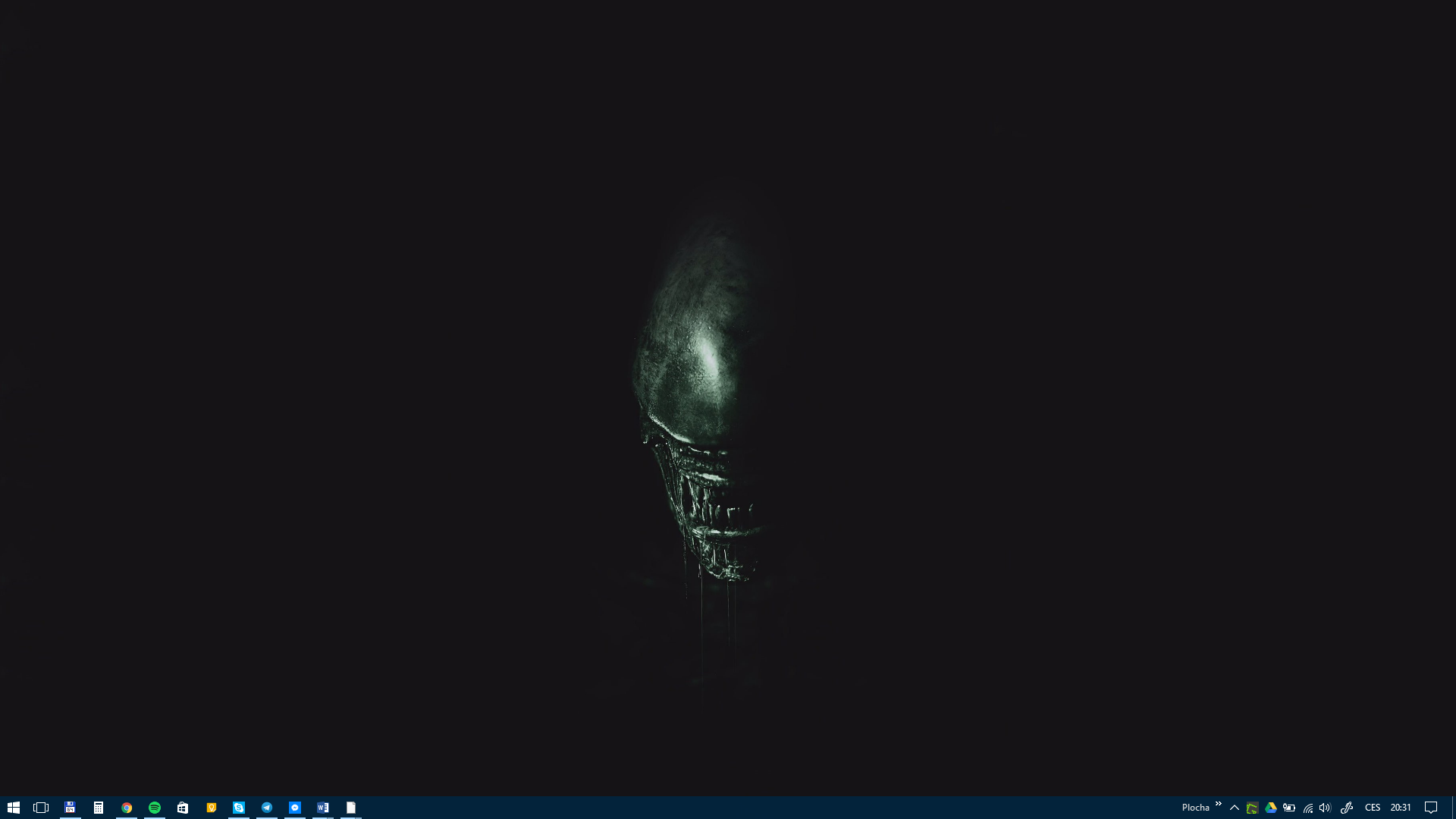
Task: Open the floppy disk 64 app
Action: point(70,808)
